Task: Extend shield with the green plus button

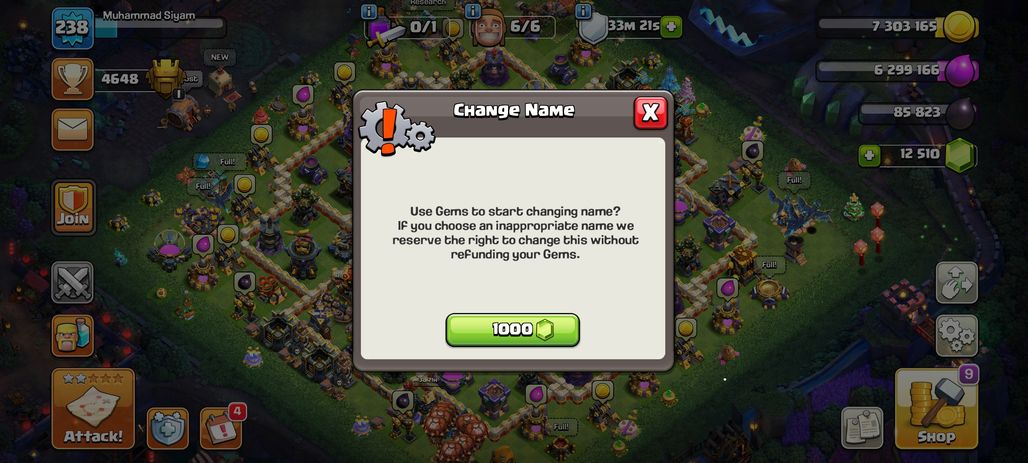Action: click(x=671, y=27)
